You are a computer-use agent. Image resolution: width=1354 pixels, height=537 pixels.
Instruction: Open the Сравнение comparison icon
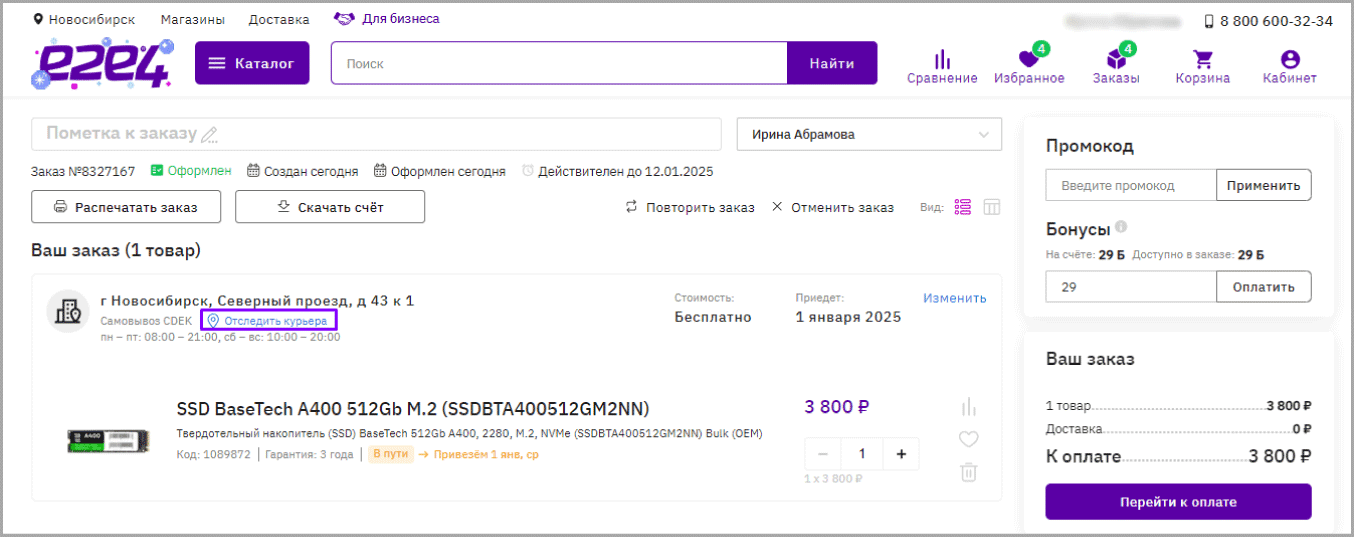[942, 59]
